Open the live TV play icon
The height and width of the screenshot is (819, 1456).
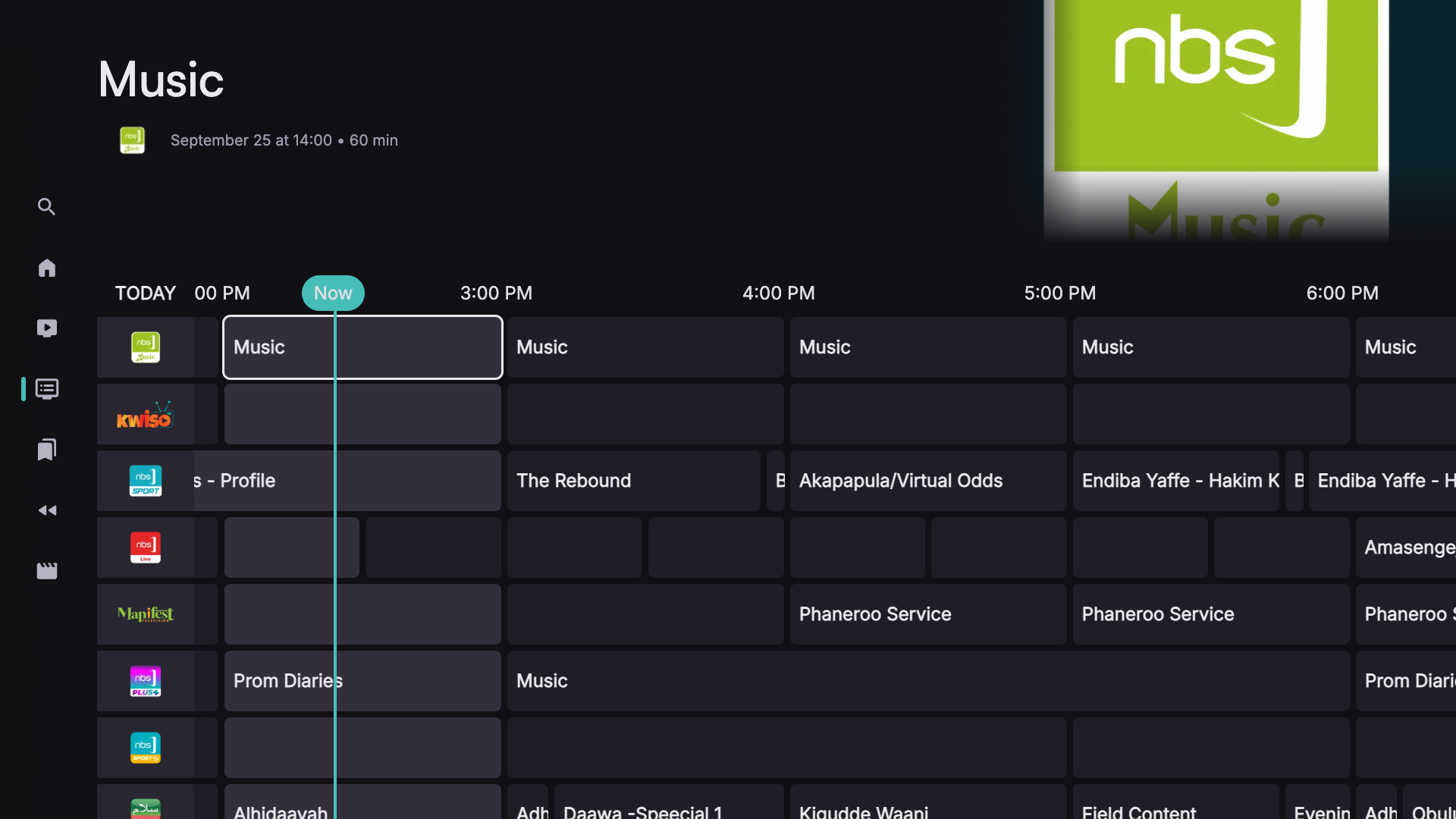pyautogui.click(x=46, y=328)
